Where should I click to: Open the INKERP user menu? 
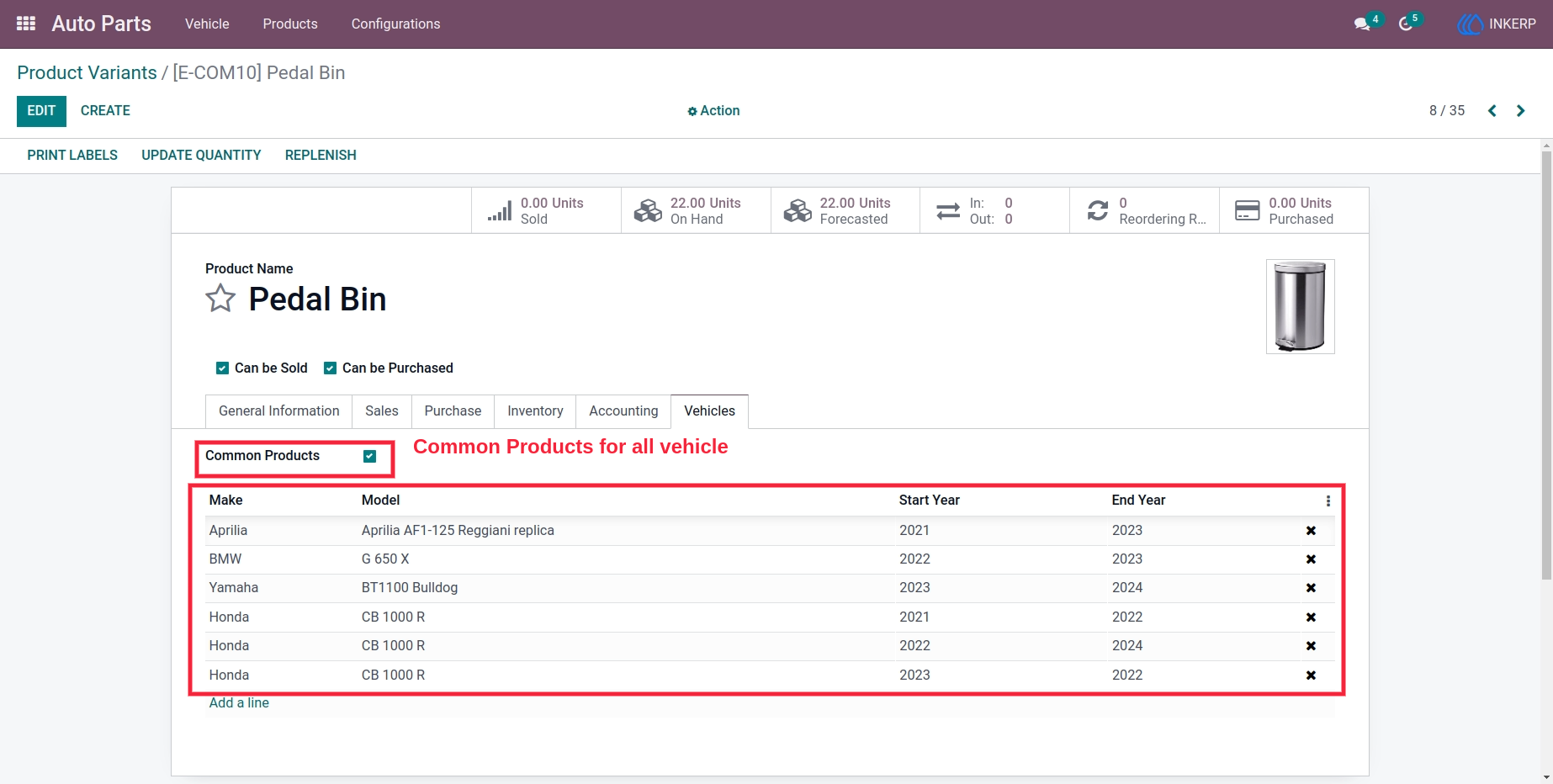point(1497,24)
